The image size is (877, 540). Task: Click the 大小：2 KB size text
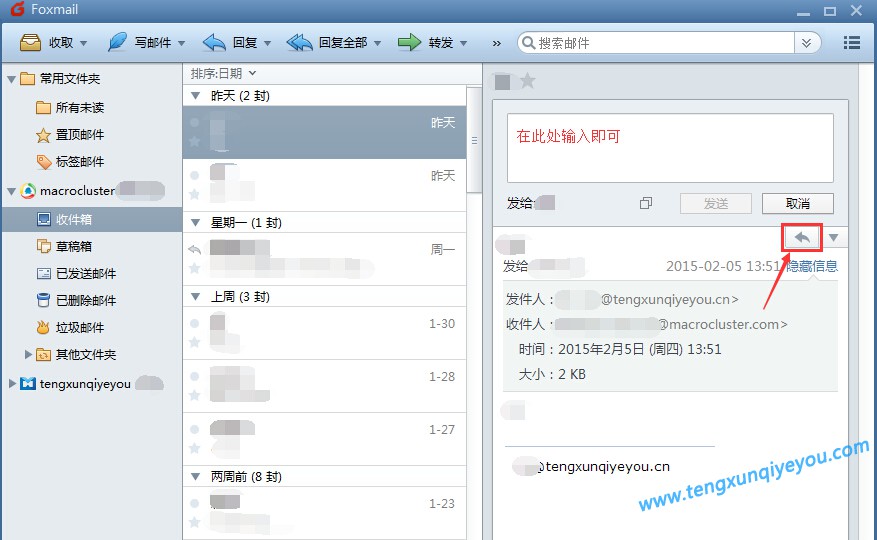tap(552, 374)
